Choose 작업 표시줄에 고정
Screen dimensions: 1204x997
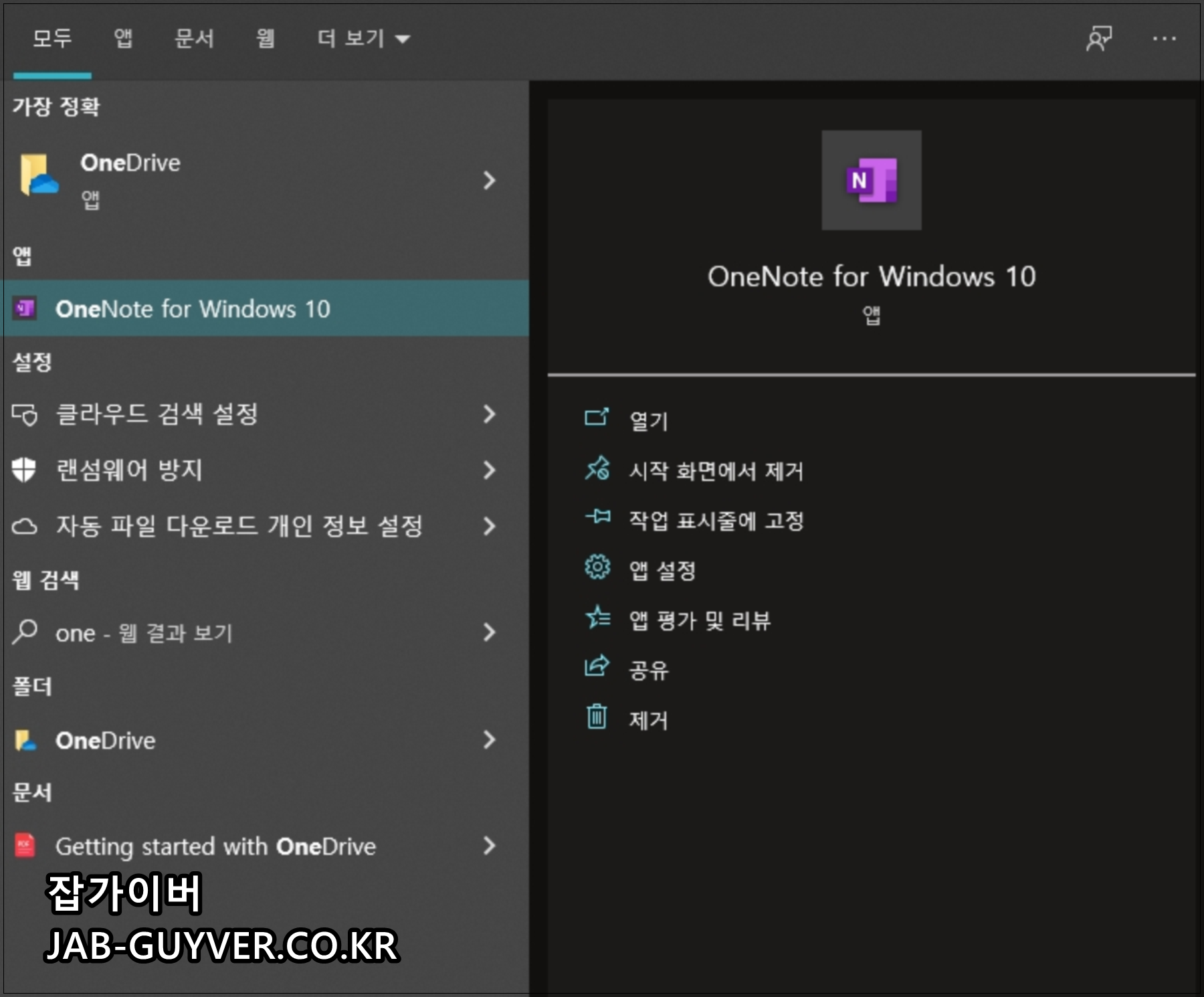pyautogui.click(x=716, y=521)
